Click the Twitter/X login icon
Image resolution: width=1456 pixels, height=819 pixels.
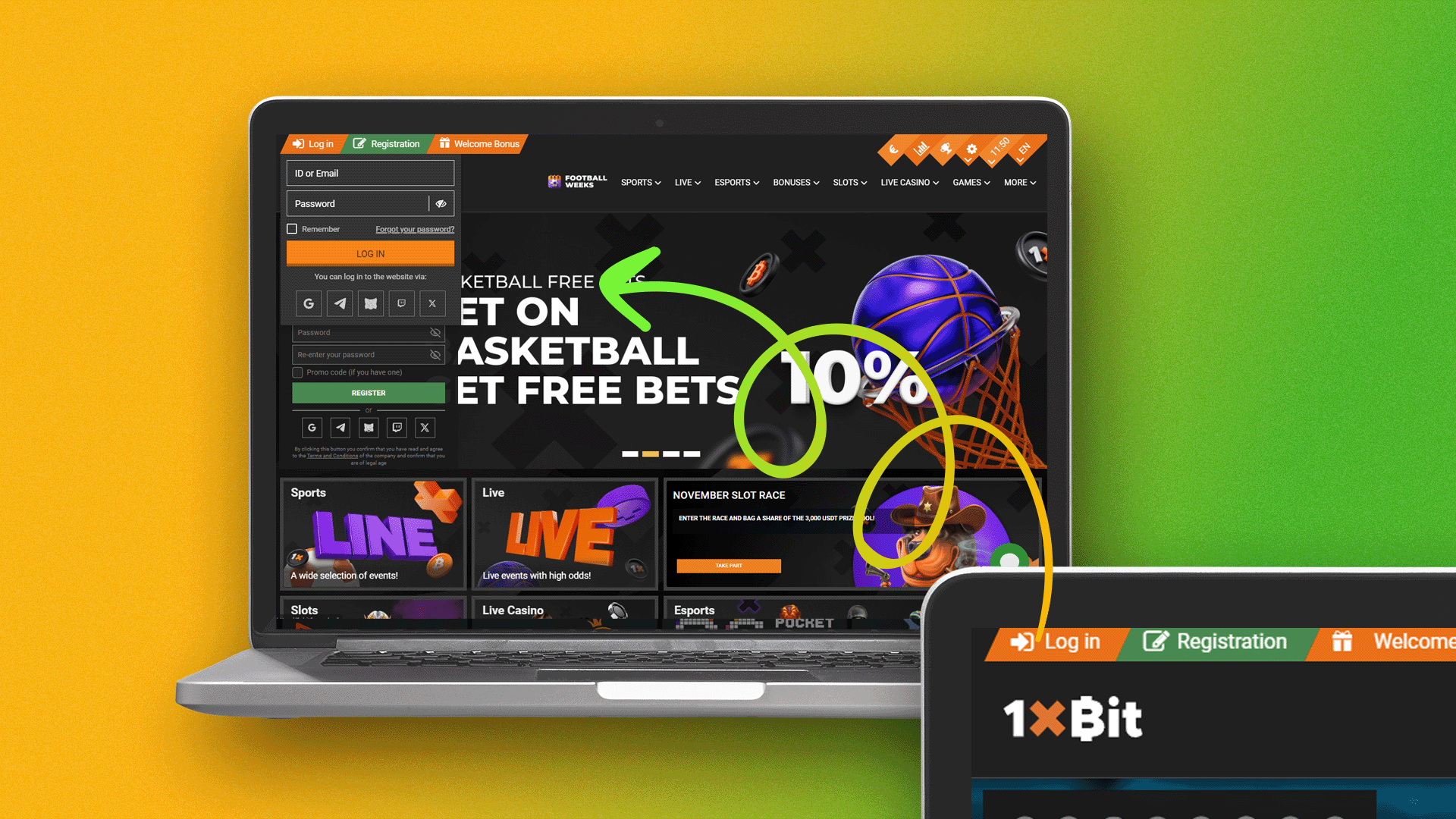coord(431,303)
